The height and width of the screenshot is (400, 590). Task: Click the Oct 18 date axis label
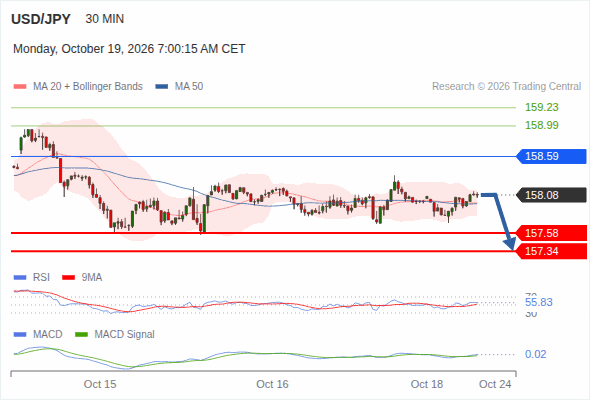427,385
